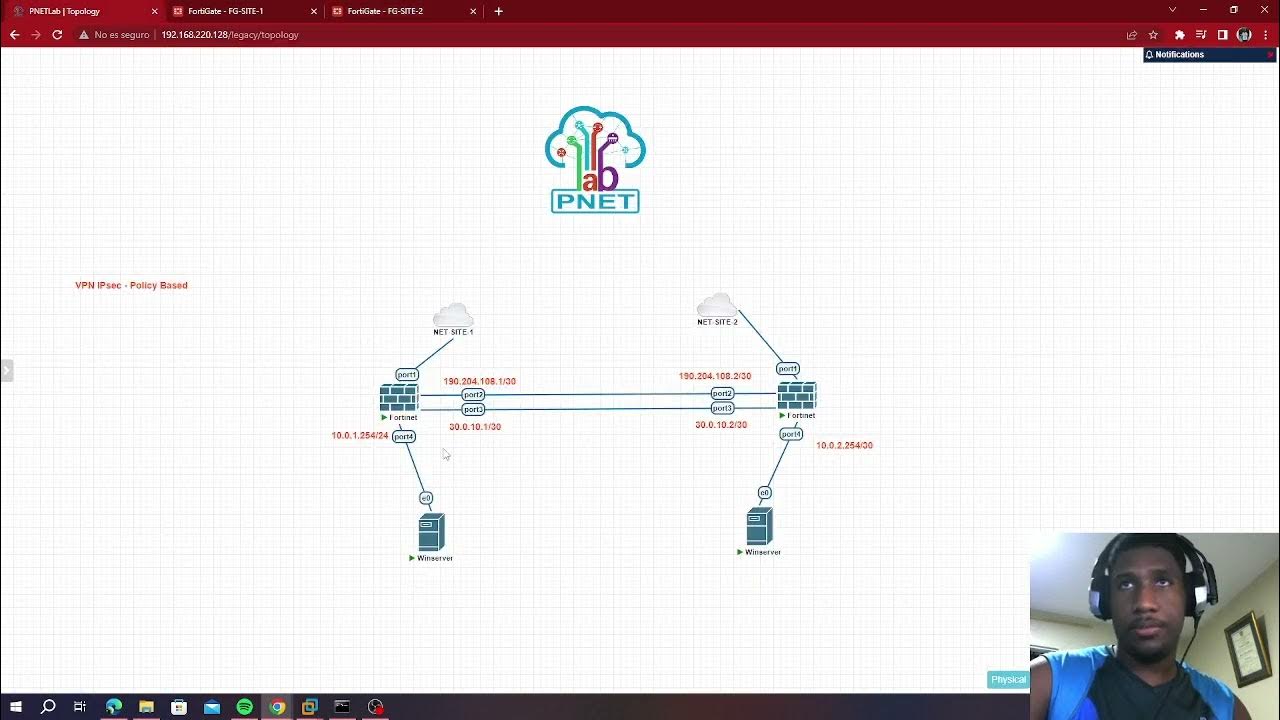Go forward in browser history
This screenshot has height=720, width=1280.
[36, 34]
